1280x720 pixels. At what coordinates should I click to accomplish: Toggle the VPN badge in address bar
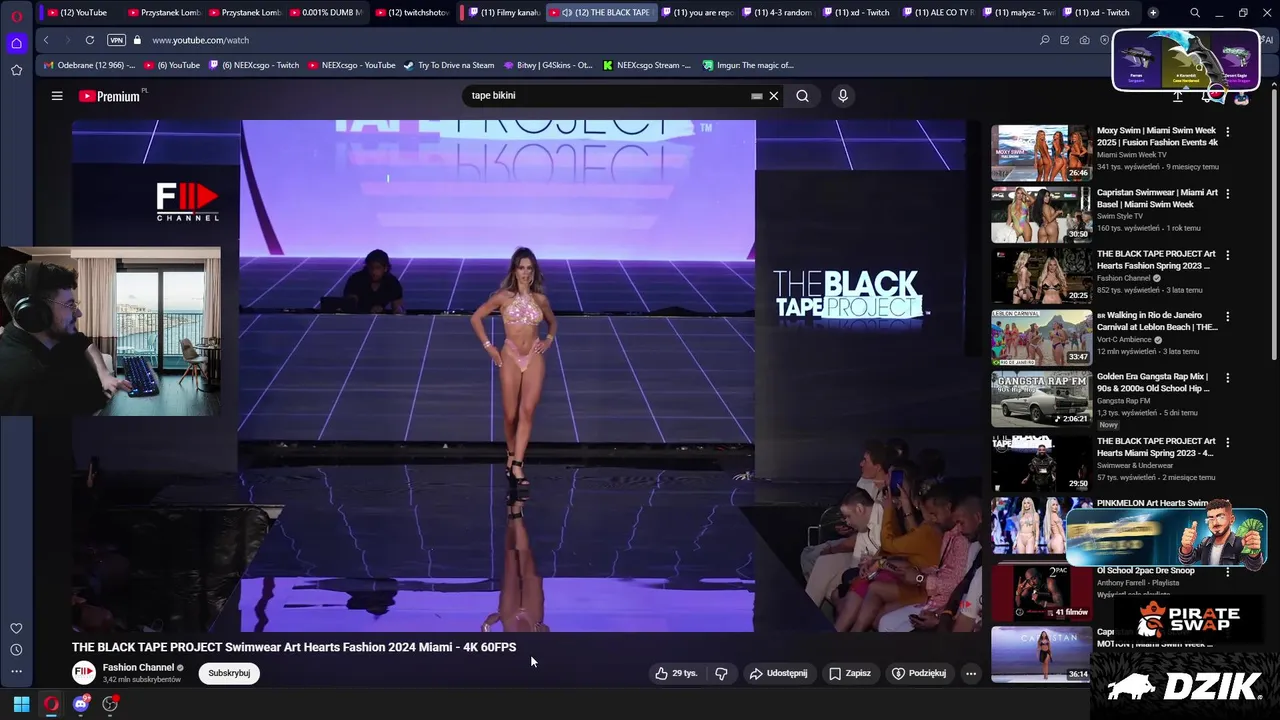116,40
